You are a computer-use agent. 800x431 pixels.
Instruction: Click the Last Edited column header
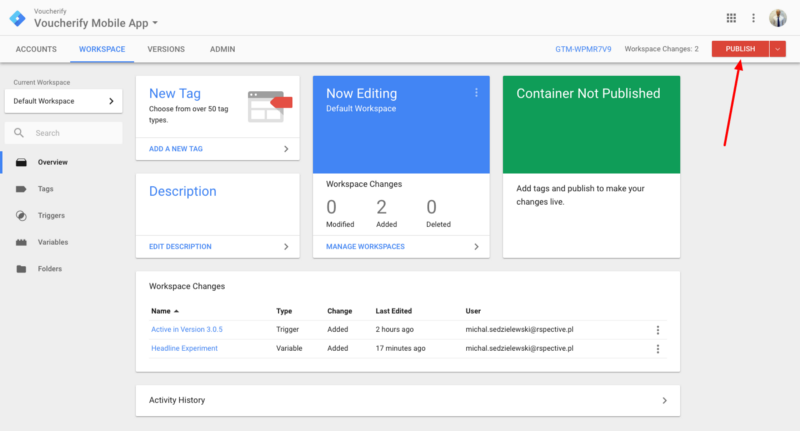393,311
